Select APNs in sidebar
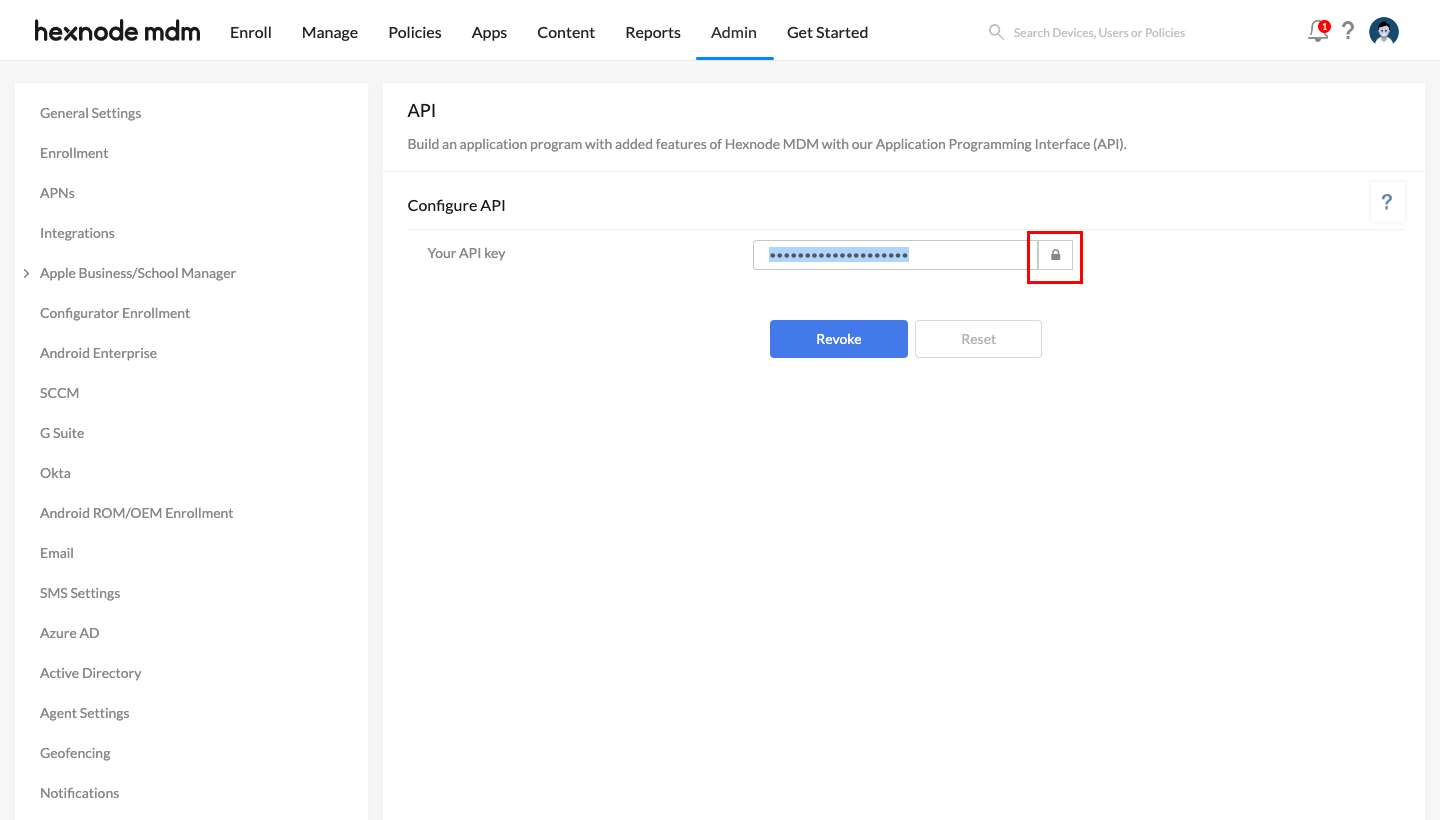This screenshot has height=820, width=1440. (x=57, y=193)
